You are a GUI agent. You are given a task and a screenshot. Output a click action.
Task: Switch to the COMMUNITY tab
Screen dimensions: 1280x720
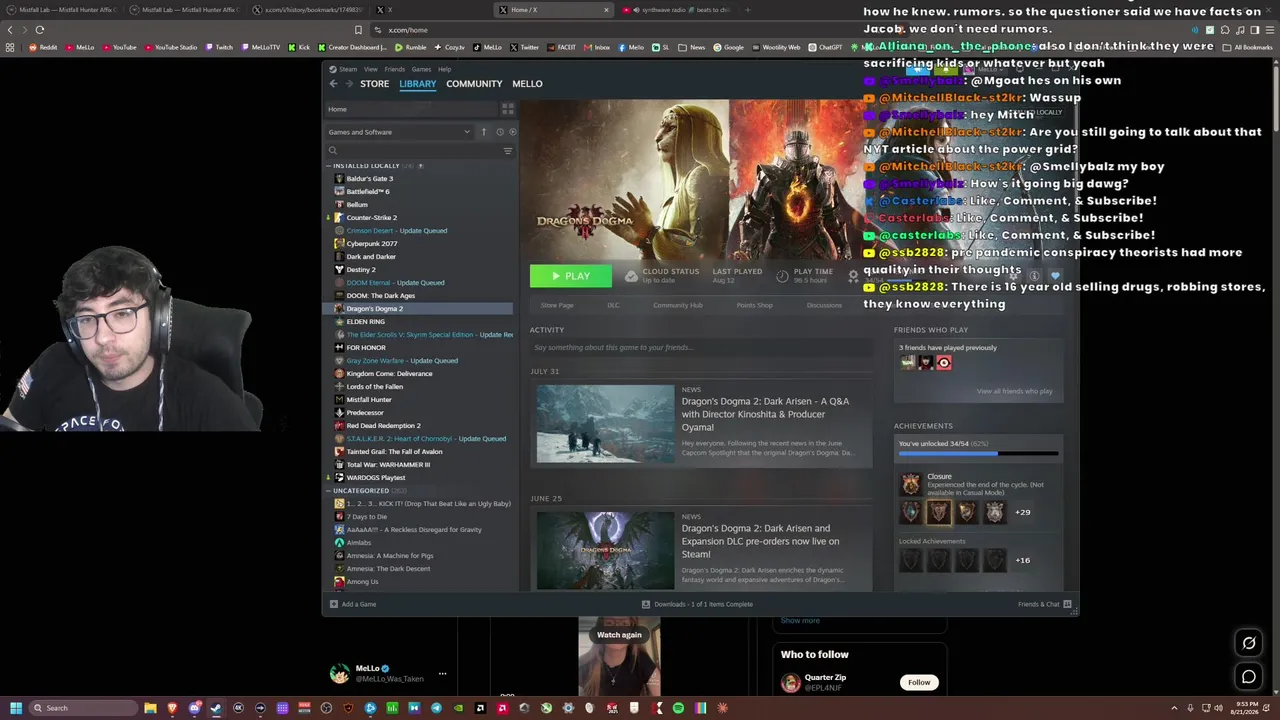[x=474, y=84]
